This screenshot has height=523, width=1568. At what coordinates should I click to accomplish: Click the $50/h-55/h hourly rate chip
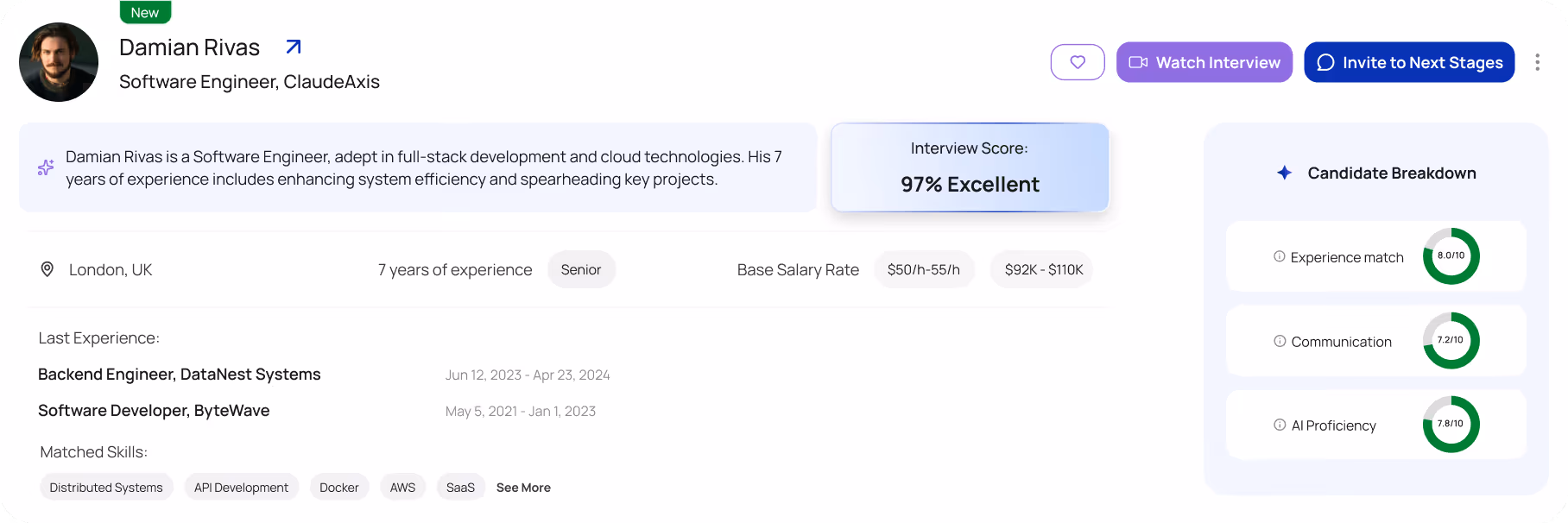point(923,269)
